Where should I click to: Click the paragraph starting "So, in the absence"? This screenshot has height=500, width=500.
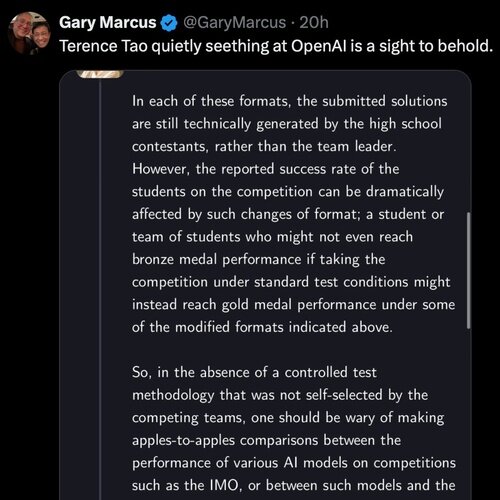click(294, 429)
